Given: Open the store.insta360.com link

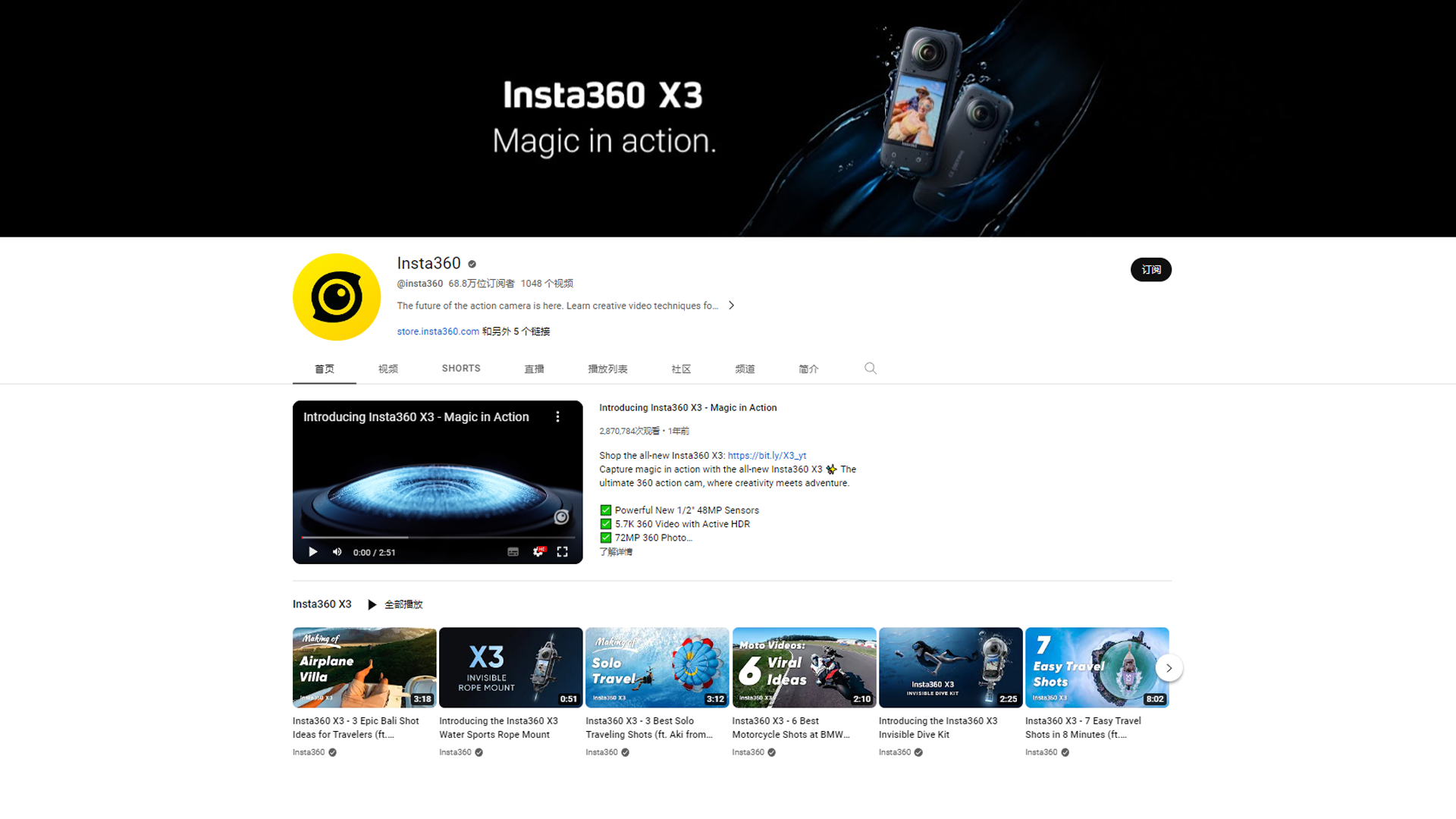Looking at the screenshot, I should (438, 331).
